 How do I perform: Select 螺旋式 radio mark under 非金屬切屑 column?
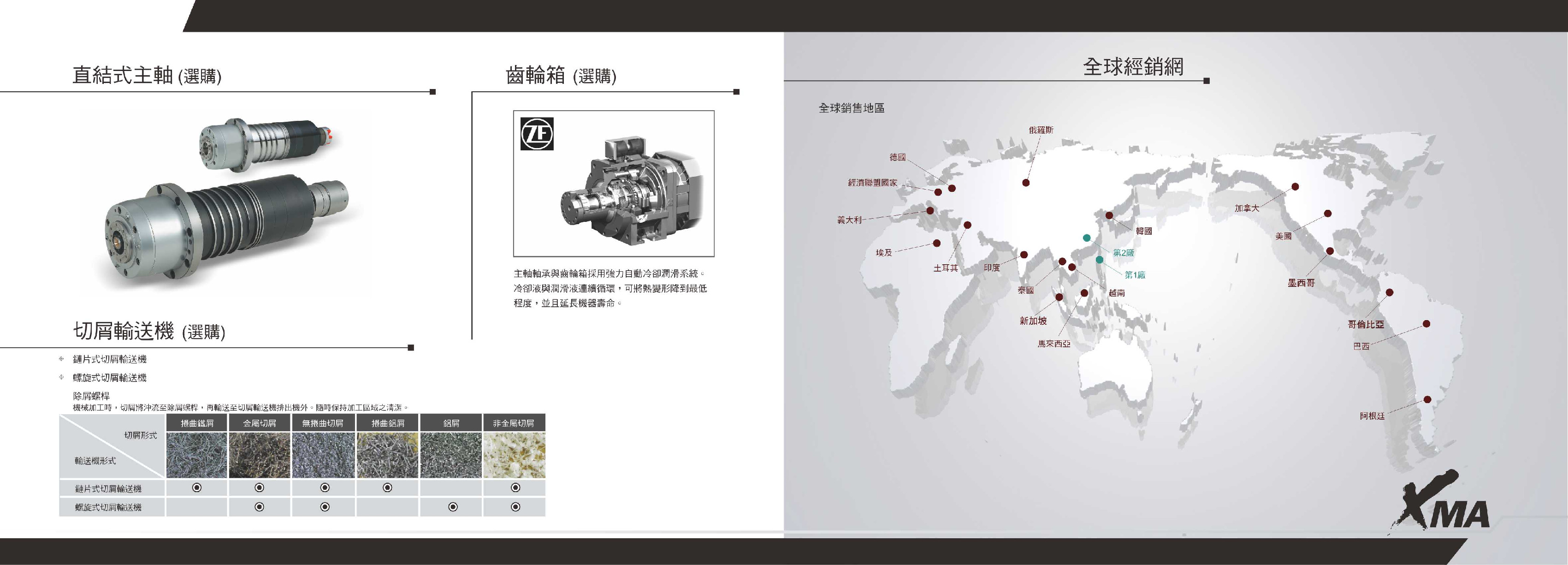pos(515,506)
